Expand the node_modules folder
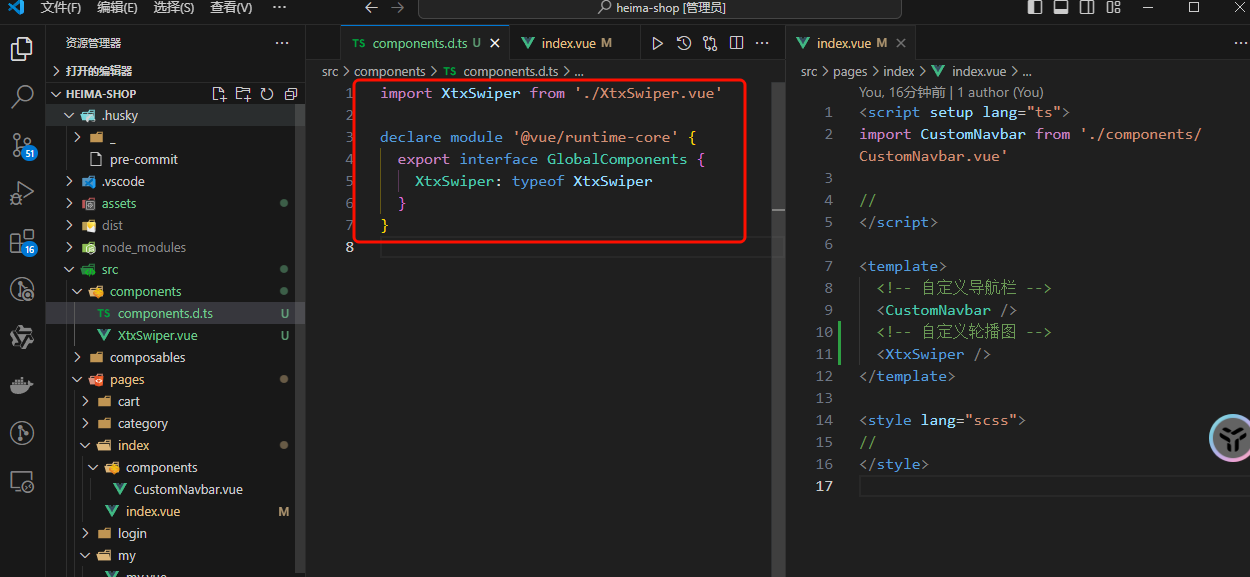 click(x=175, y=247)
